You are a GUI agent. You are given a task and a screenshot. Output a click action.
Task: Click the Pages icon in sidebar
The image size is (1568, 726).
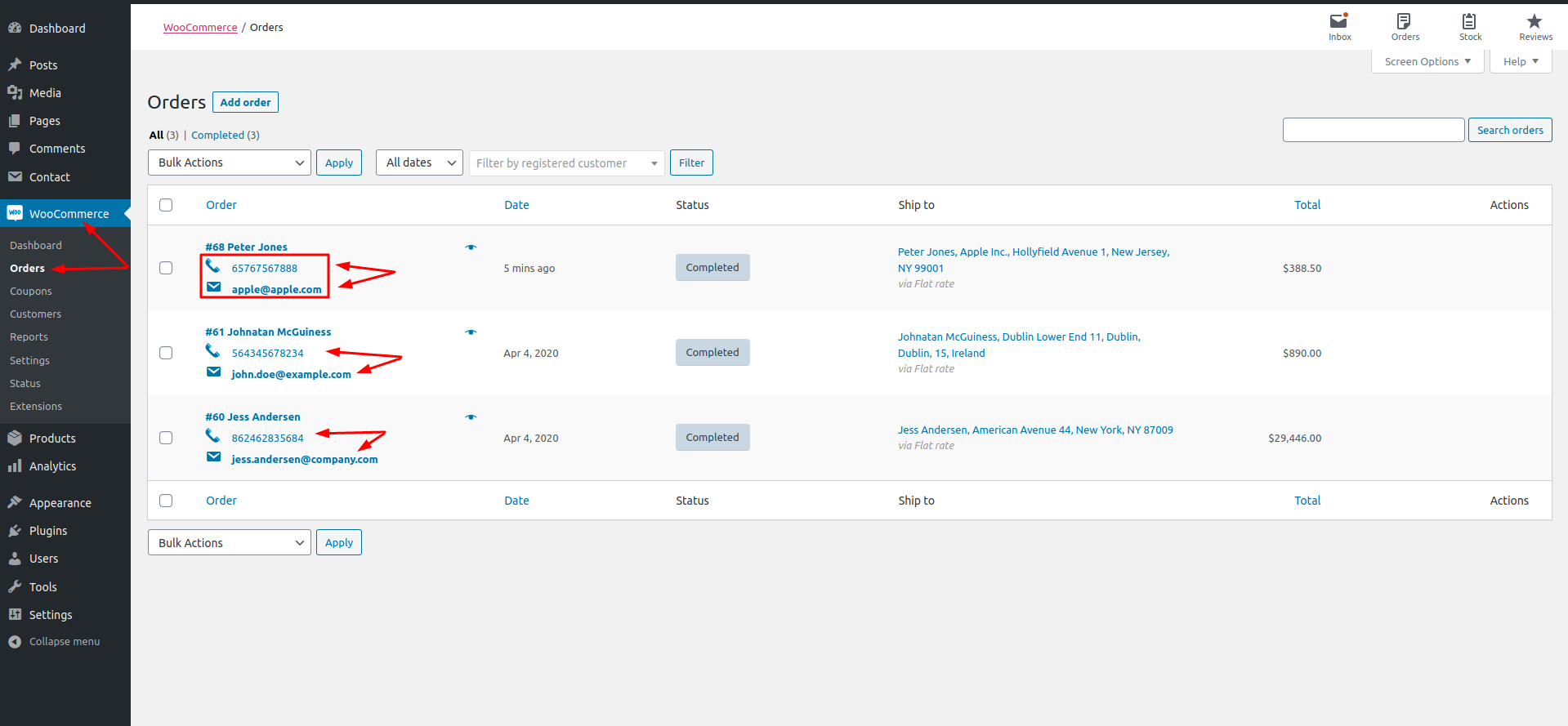15,121
